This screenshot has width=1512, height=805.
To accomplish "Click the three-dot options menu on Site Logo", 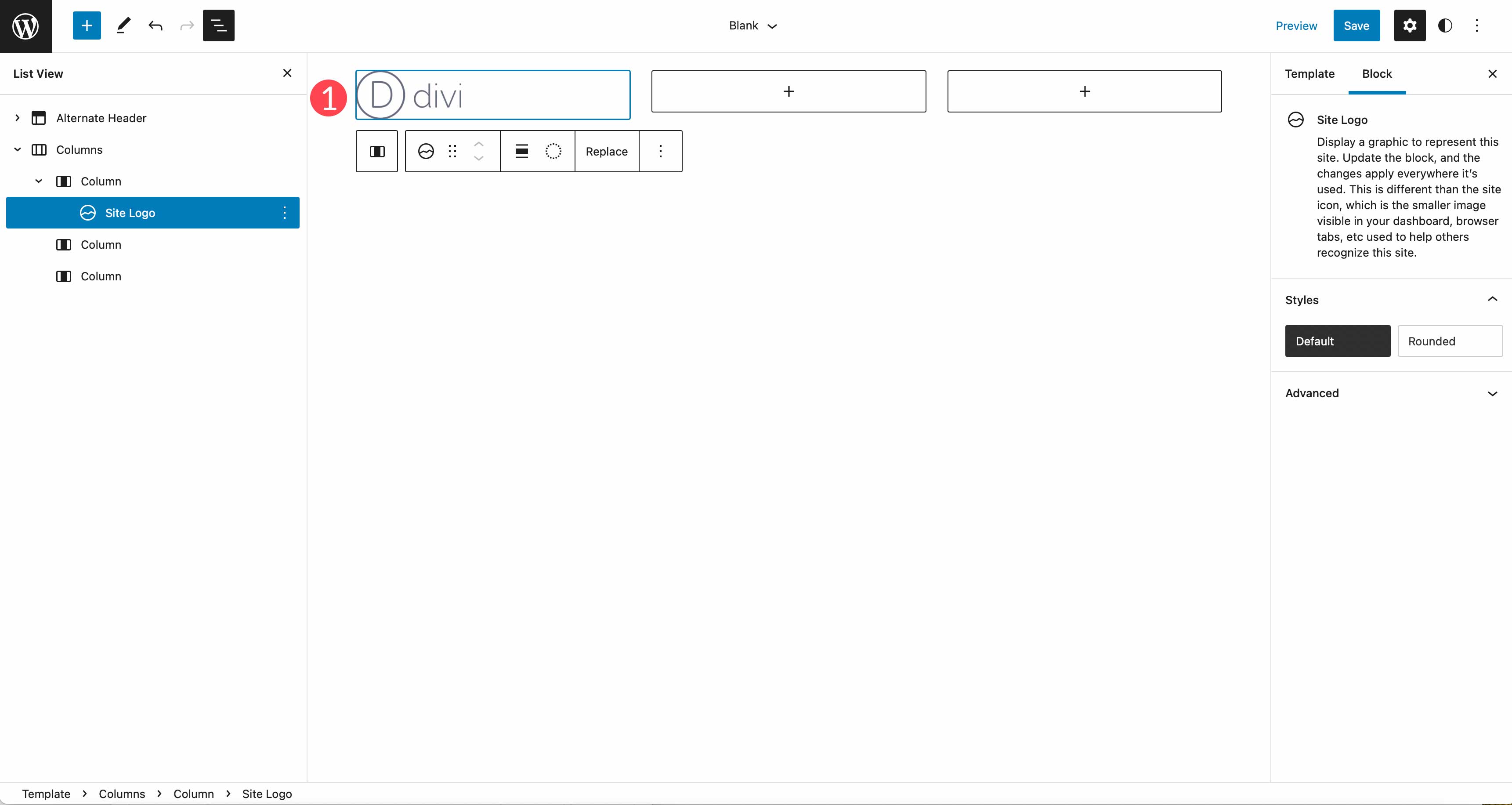I will tap(284, 212).
